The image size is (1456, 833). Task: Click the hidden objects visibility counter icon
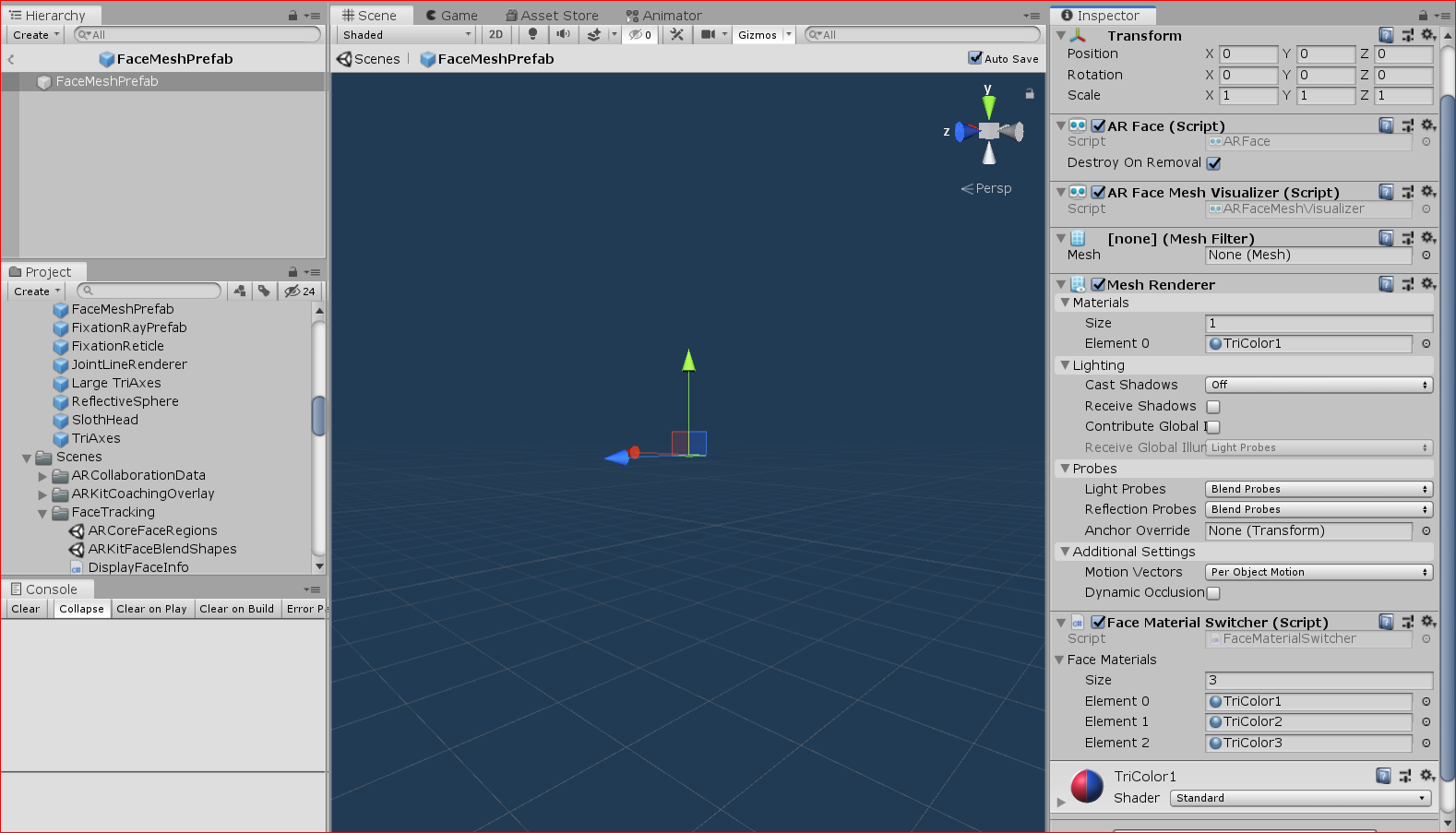[x=640, y=34]
